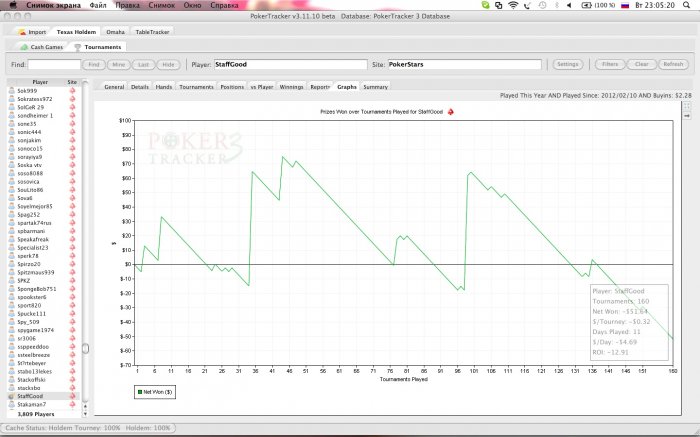Screen dimensions: 700x437
Task: Click the PokerStars site icon for Sokratess972
Action: (x=72, y=99)
